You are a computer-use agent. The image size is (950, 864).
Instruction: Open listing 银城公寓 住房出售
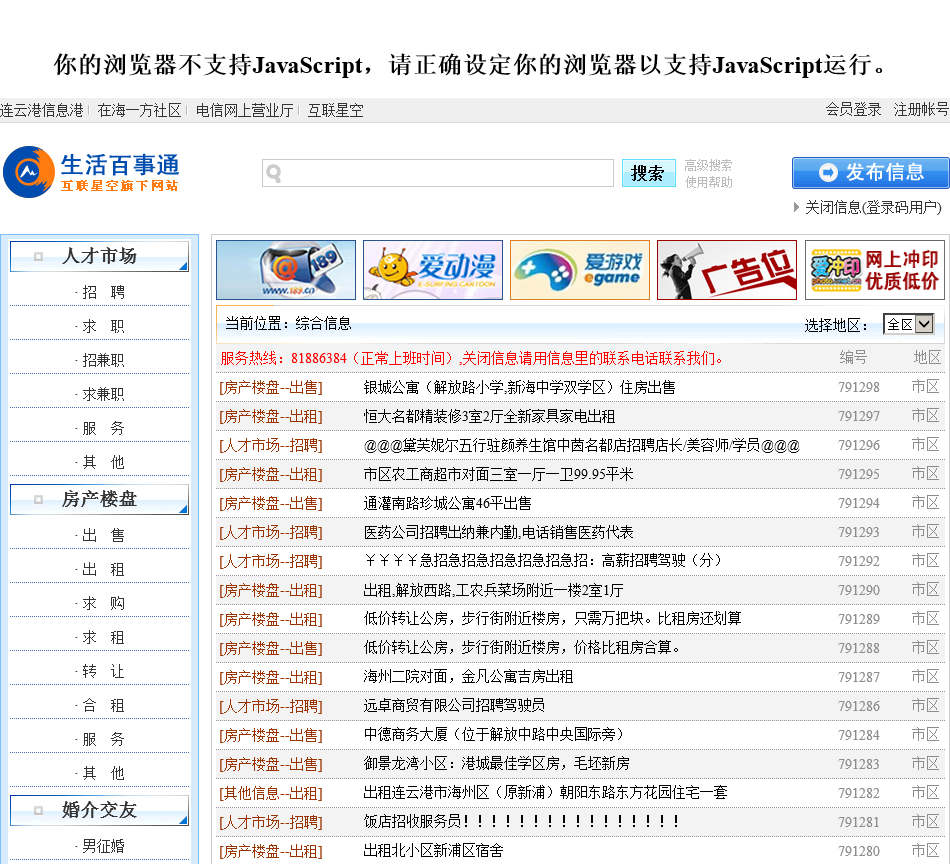519,387
